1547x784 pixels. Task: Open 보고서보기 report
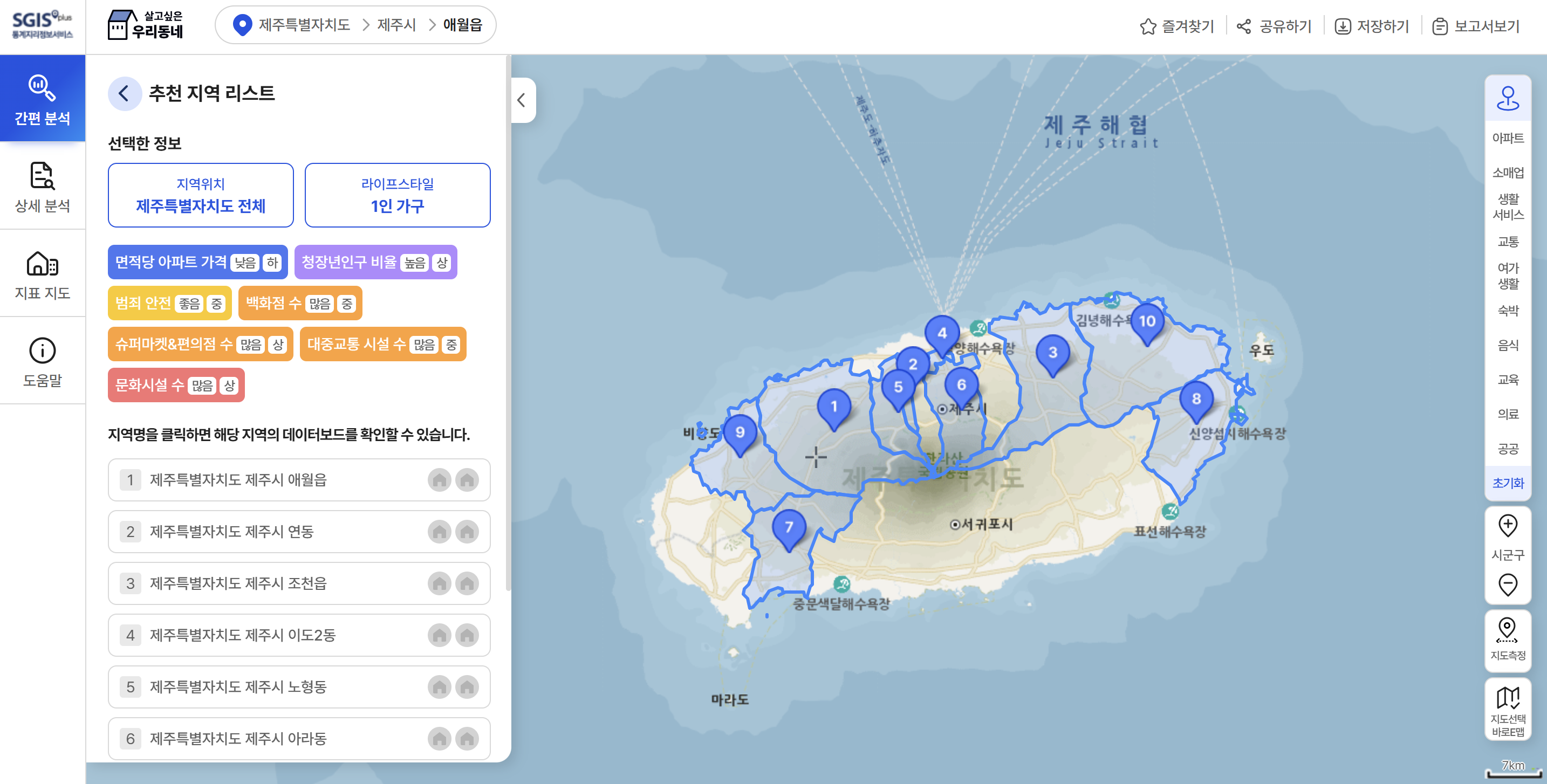[1476, 26]
